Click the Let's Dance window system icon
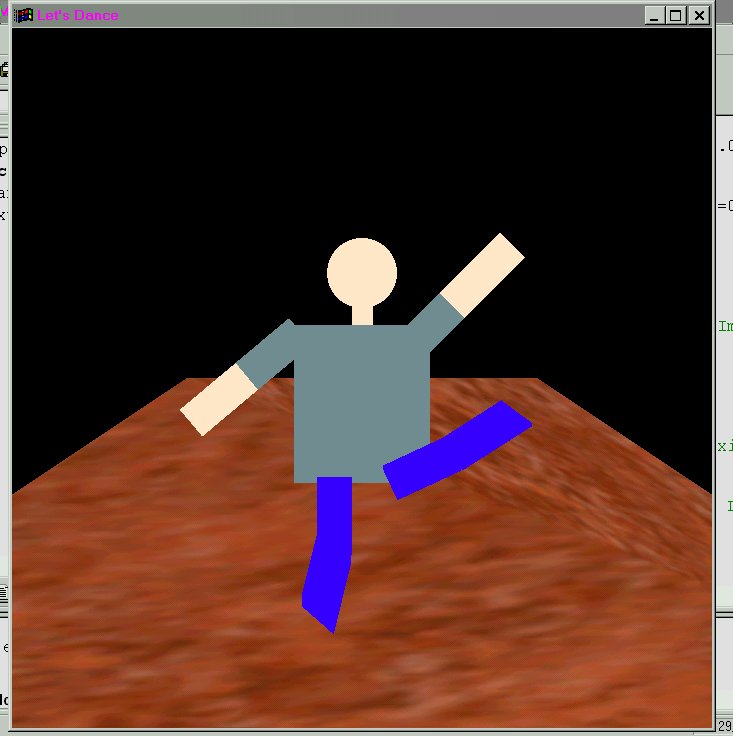 pos(24,15)
